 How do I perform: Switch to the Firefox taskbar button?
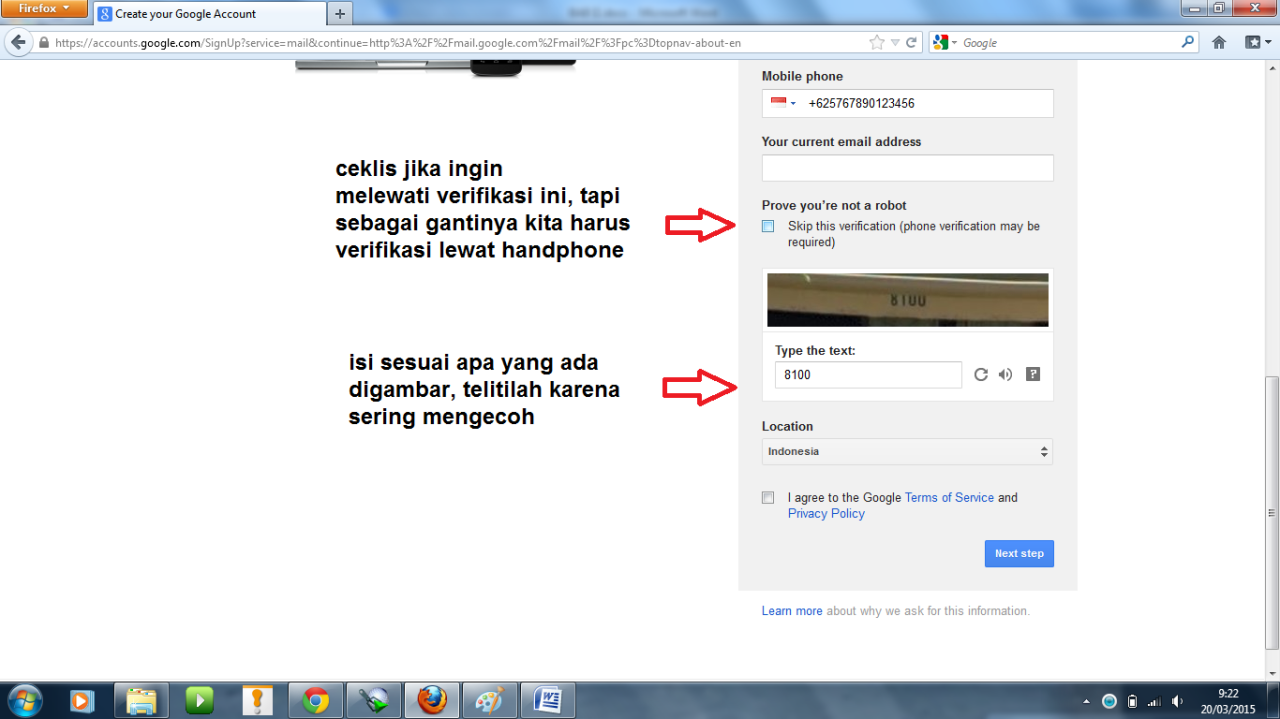click(x=432, y=700)
